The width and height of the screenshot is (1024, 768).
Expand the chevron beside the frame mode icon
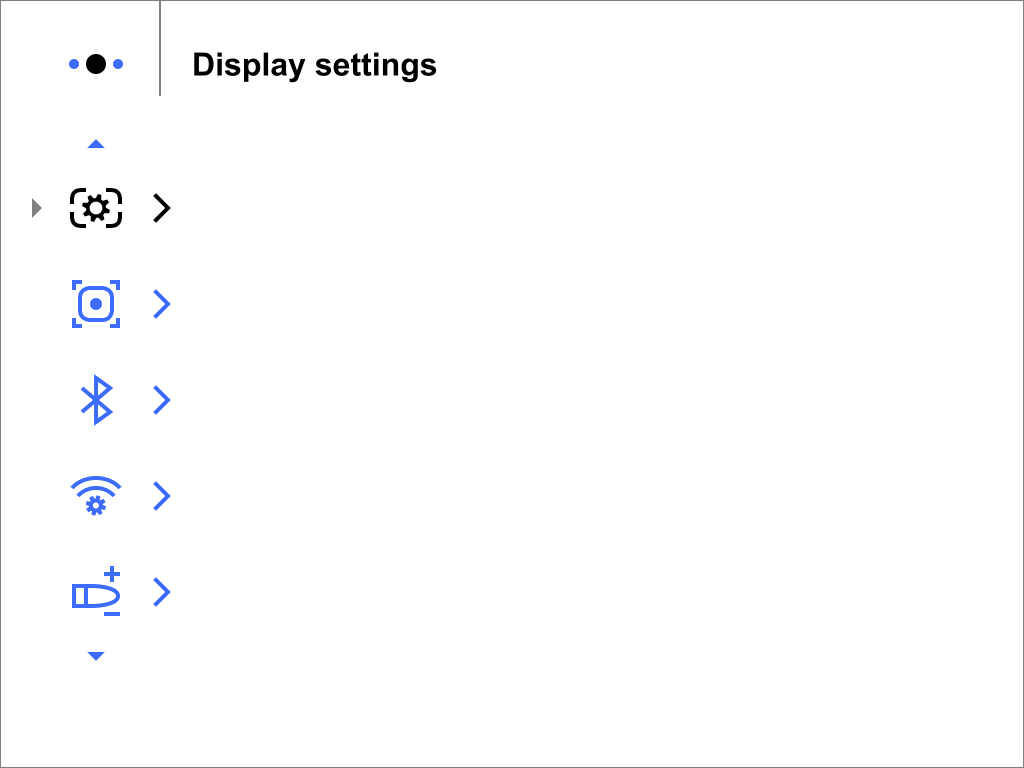162,304
